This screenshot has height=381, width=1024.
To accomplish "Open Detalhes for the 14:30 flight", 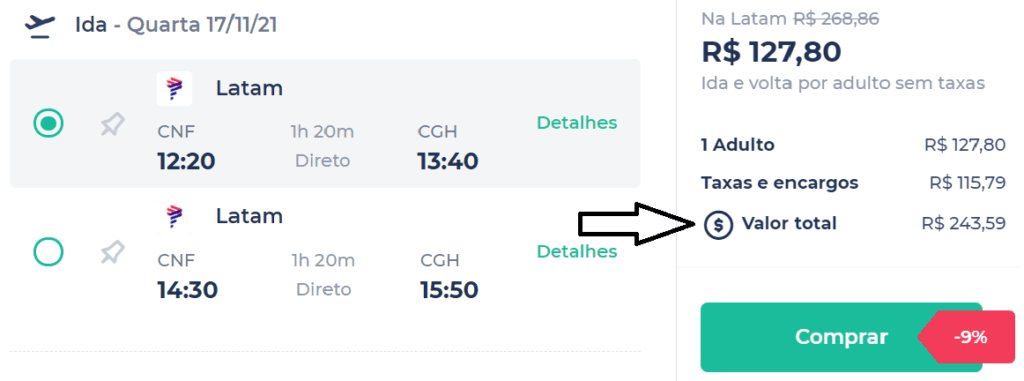I will coord(577,251).
